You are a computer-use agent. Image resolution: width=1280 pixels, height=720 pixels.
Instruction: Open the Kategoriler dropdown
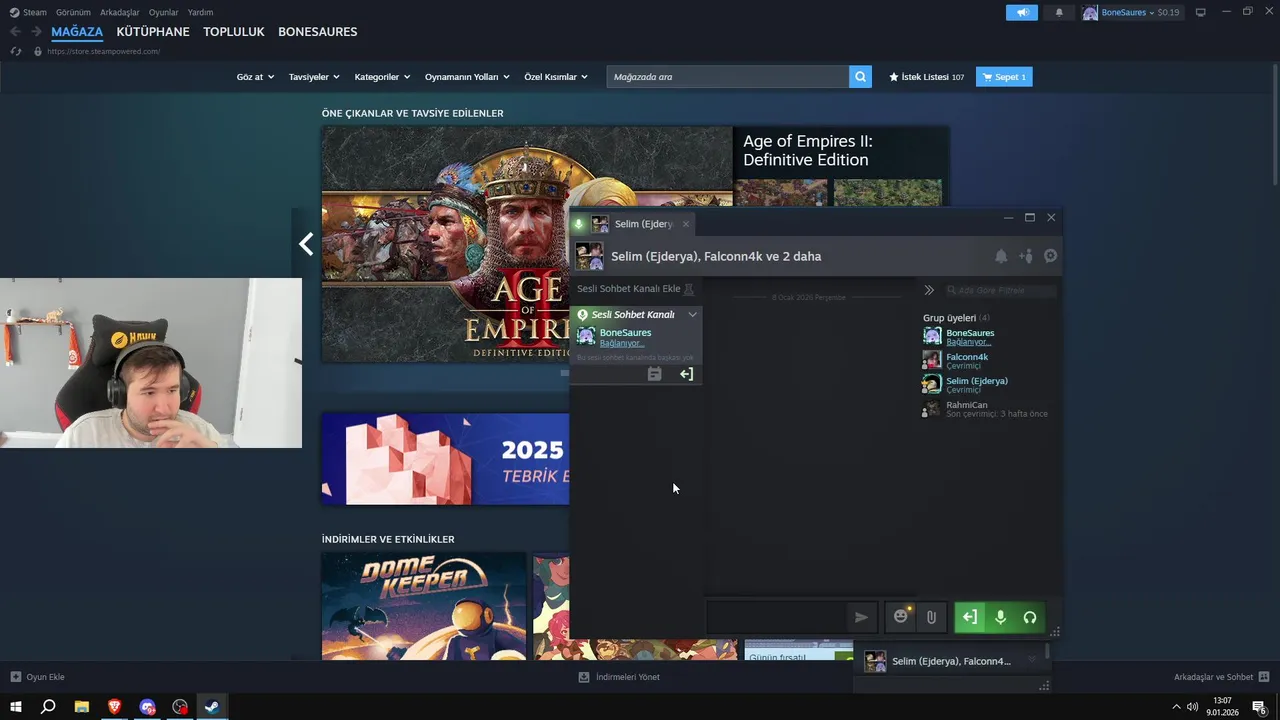coord(382,77)
